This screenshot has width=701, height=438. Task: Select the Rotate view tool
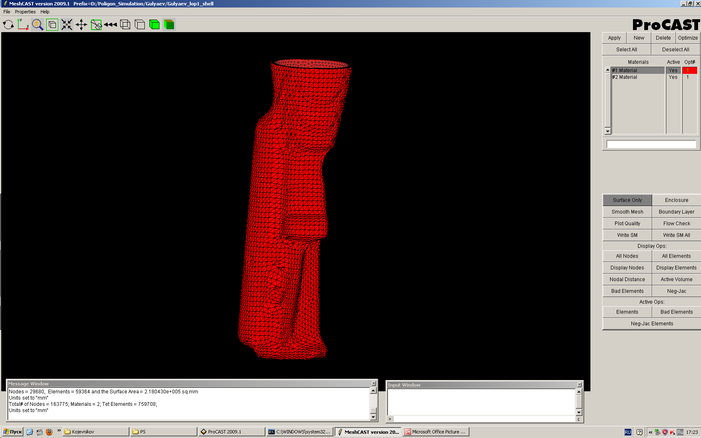click(x=8, y=25)
